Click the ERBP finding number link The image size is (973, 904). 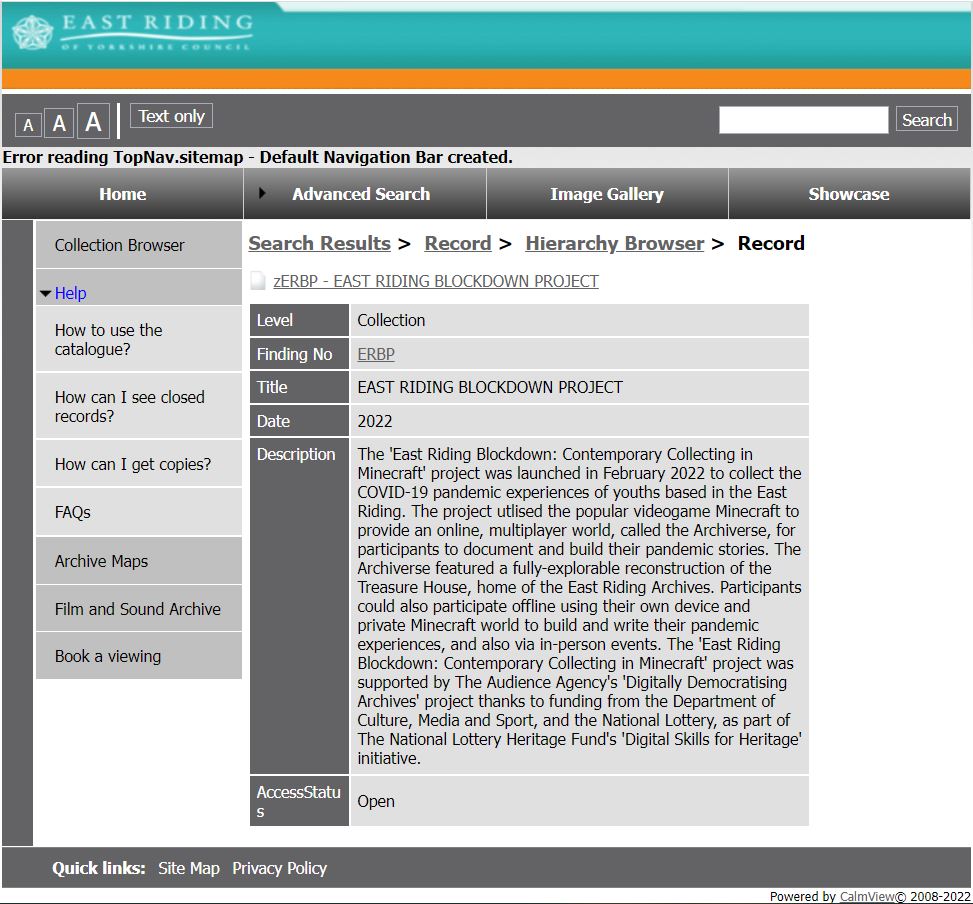376,354
